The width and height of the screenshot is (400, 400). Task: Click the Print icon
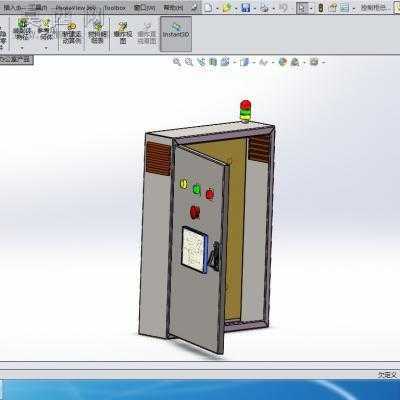(264, 8)
